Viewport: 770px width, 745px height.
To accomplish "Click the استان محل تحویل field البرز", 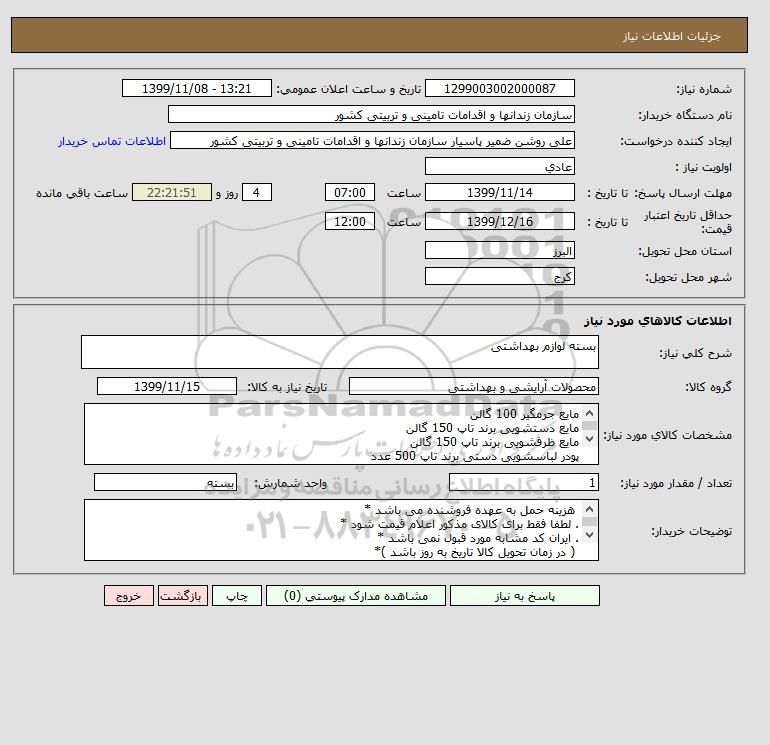I will (499, 251).
